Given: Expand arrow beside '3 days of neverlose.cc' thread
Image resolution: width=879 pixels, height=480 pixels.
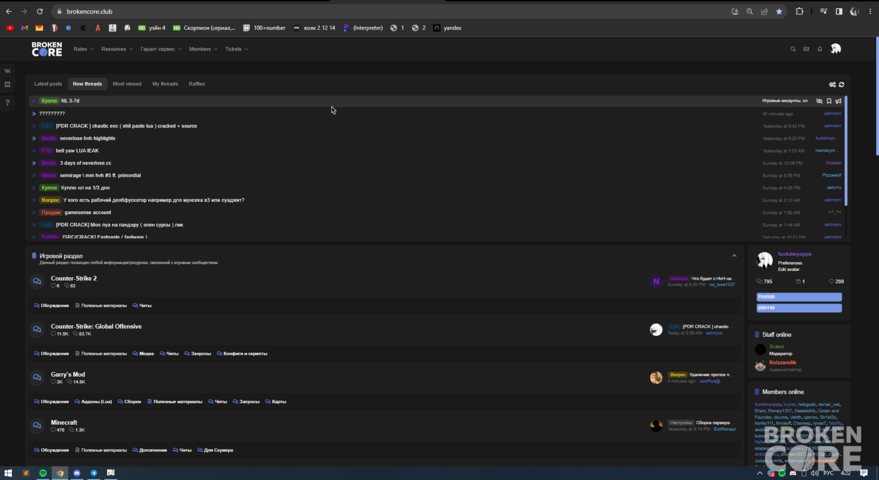Looking at the screenshot, I should pos(34,163).
